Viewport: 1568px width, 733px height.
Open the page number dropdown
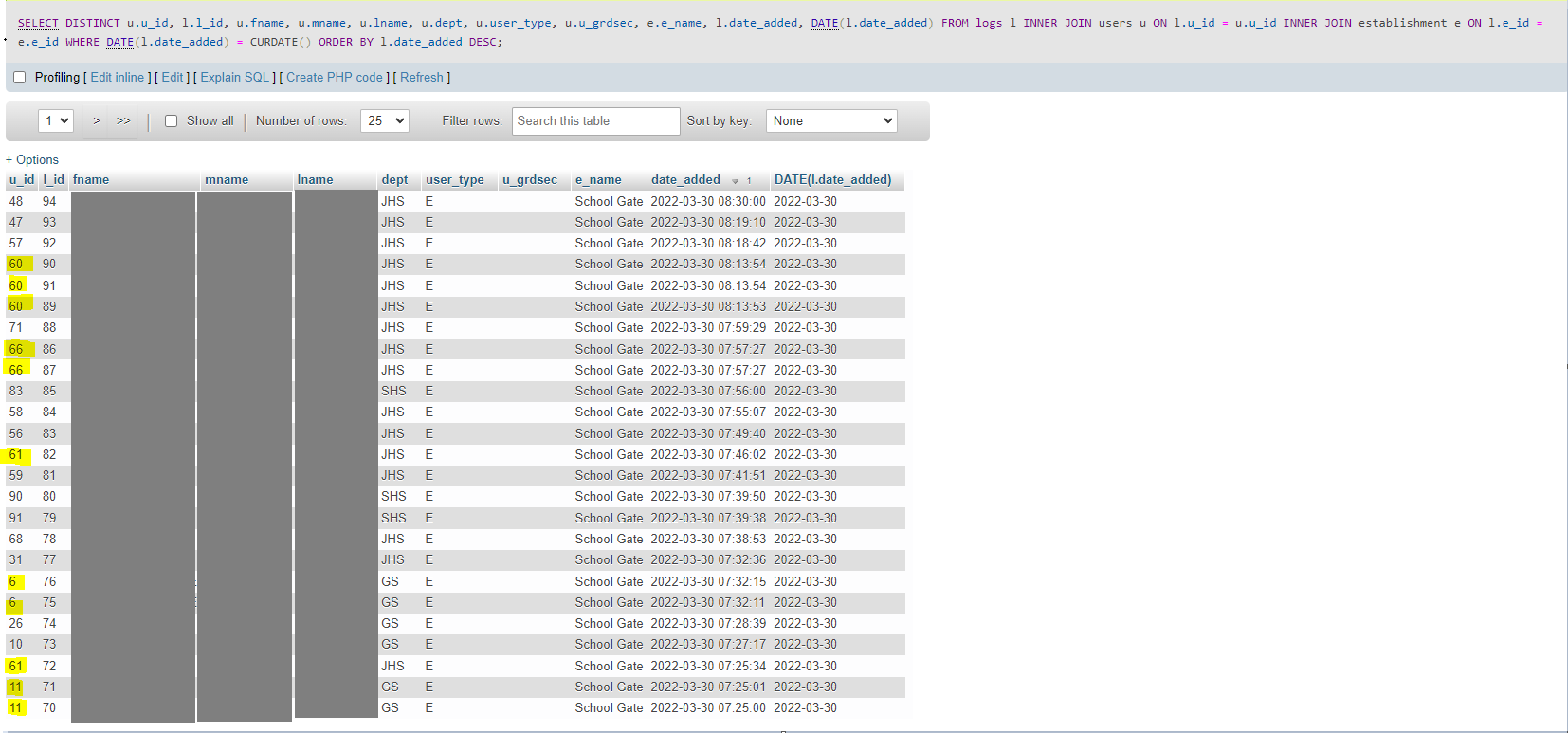pos(56,120)
